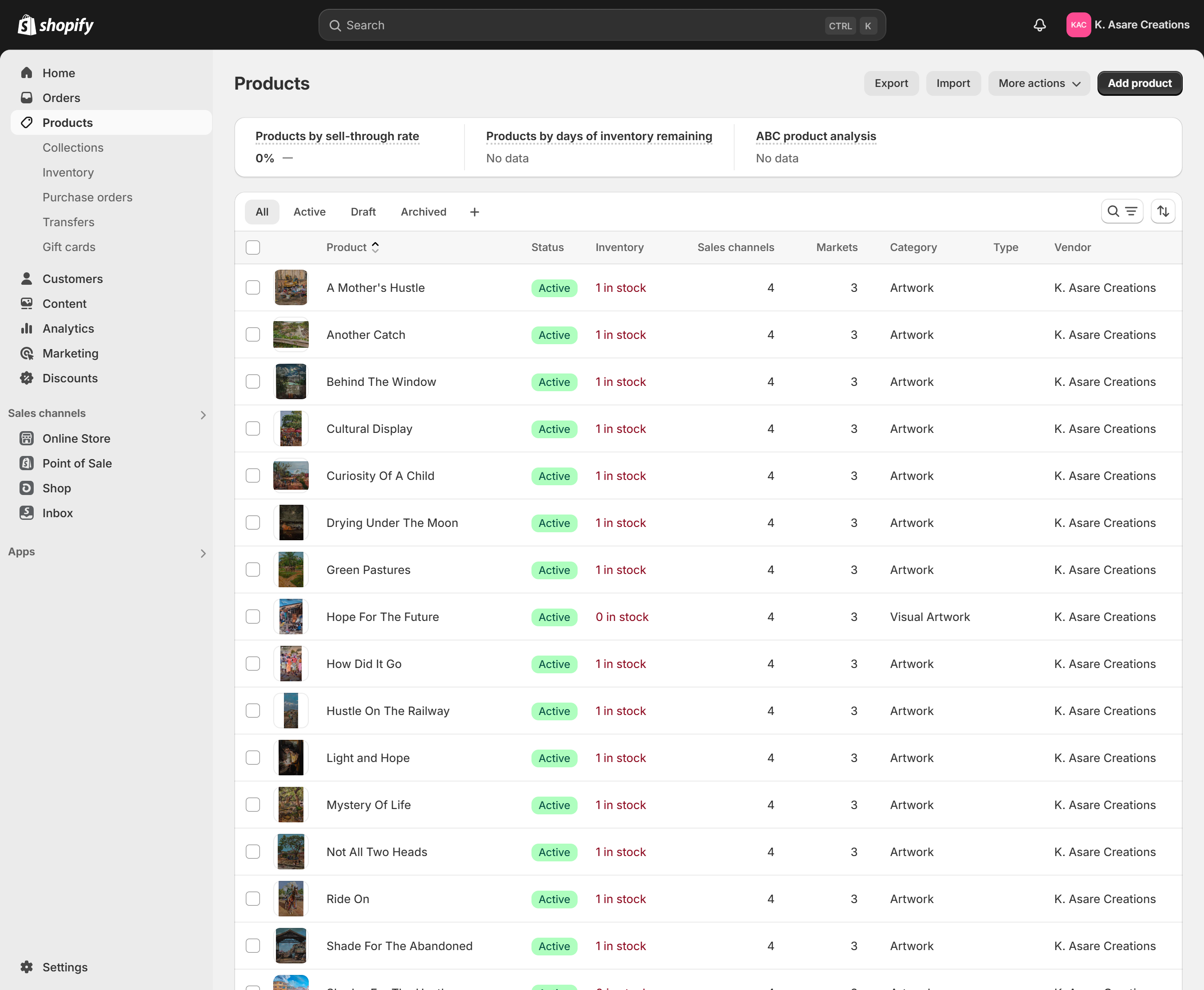The height and width of the screenshot is (990, 1204).
Task: Click the Export button
Action: (x=891, y=83)
